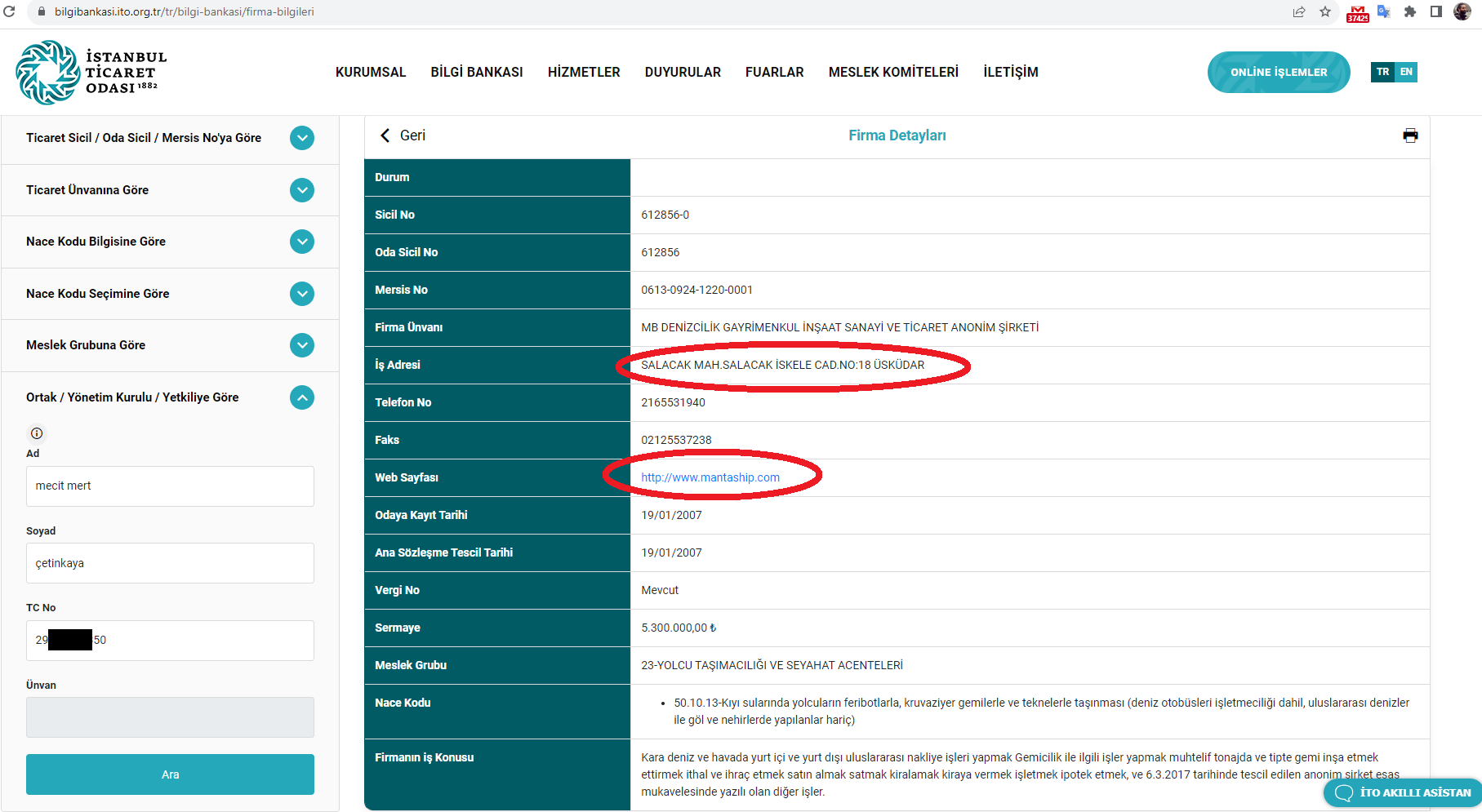
Task: Open the İLETİŞİM menu
Action: tap(1011, 72)
